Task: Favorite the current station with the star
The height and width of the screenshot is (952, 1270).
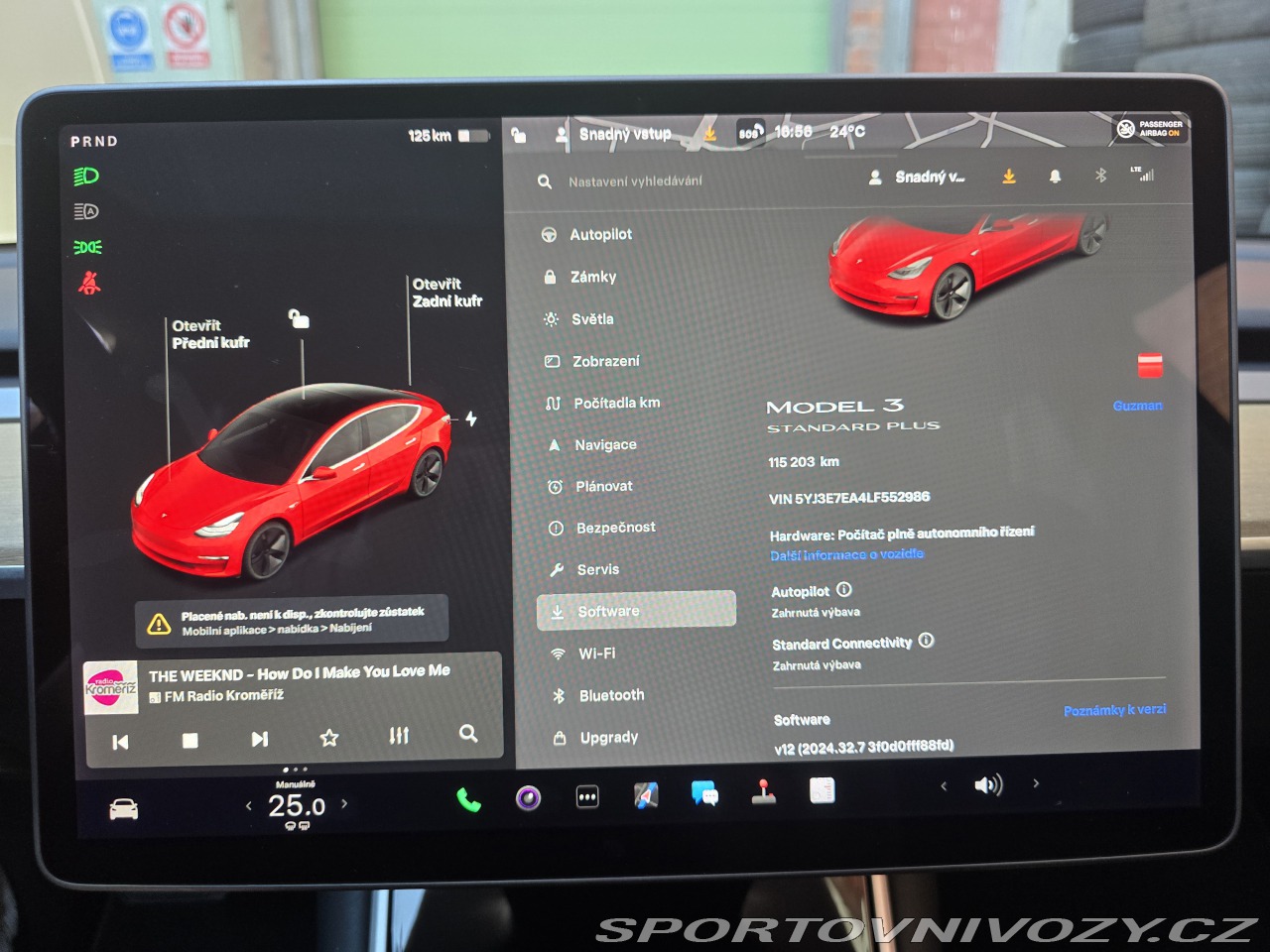Action: pyautogui.click(x=329, y=737)
